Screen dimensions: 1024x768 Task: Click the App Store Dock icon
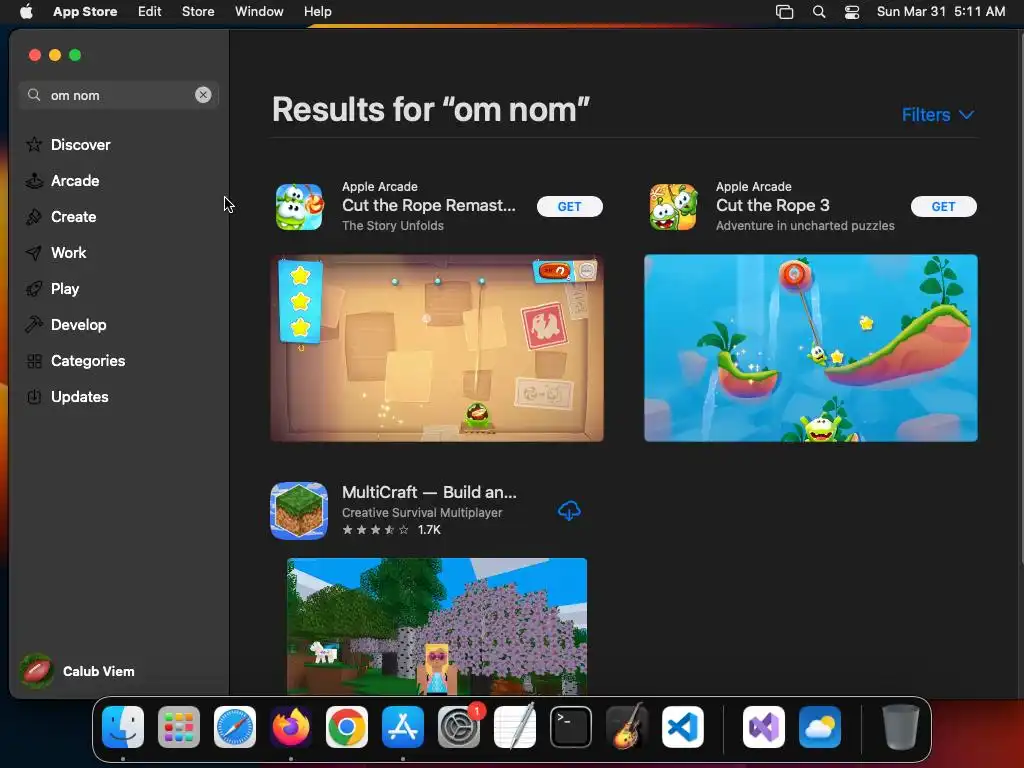(x=403, y=727)
